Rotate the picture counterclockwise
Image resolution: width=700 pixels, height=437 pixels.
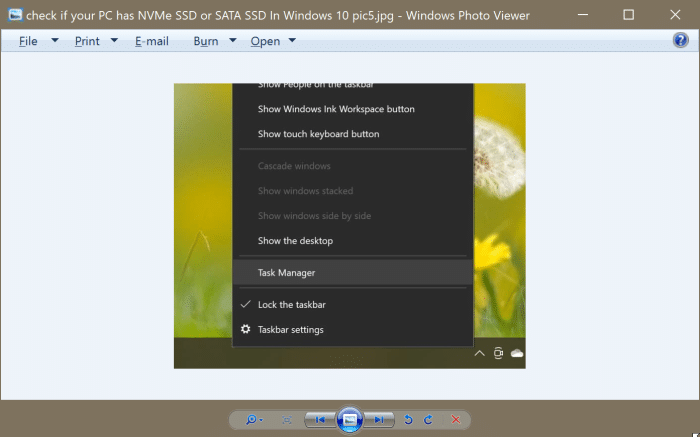pyautogui.click(x=408, y=420)
